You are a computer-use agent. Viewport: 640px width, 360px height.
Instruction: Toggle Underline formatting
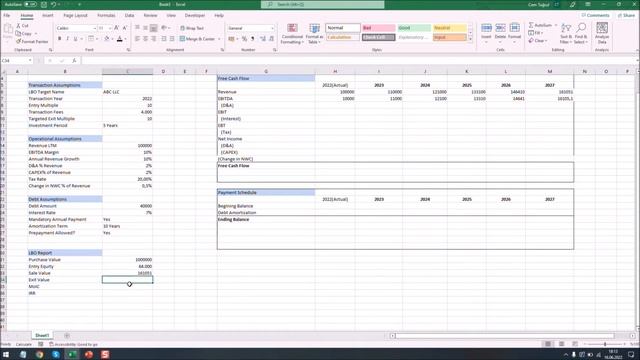(x=75, y=39)
